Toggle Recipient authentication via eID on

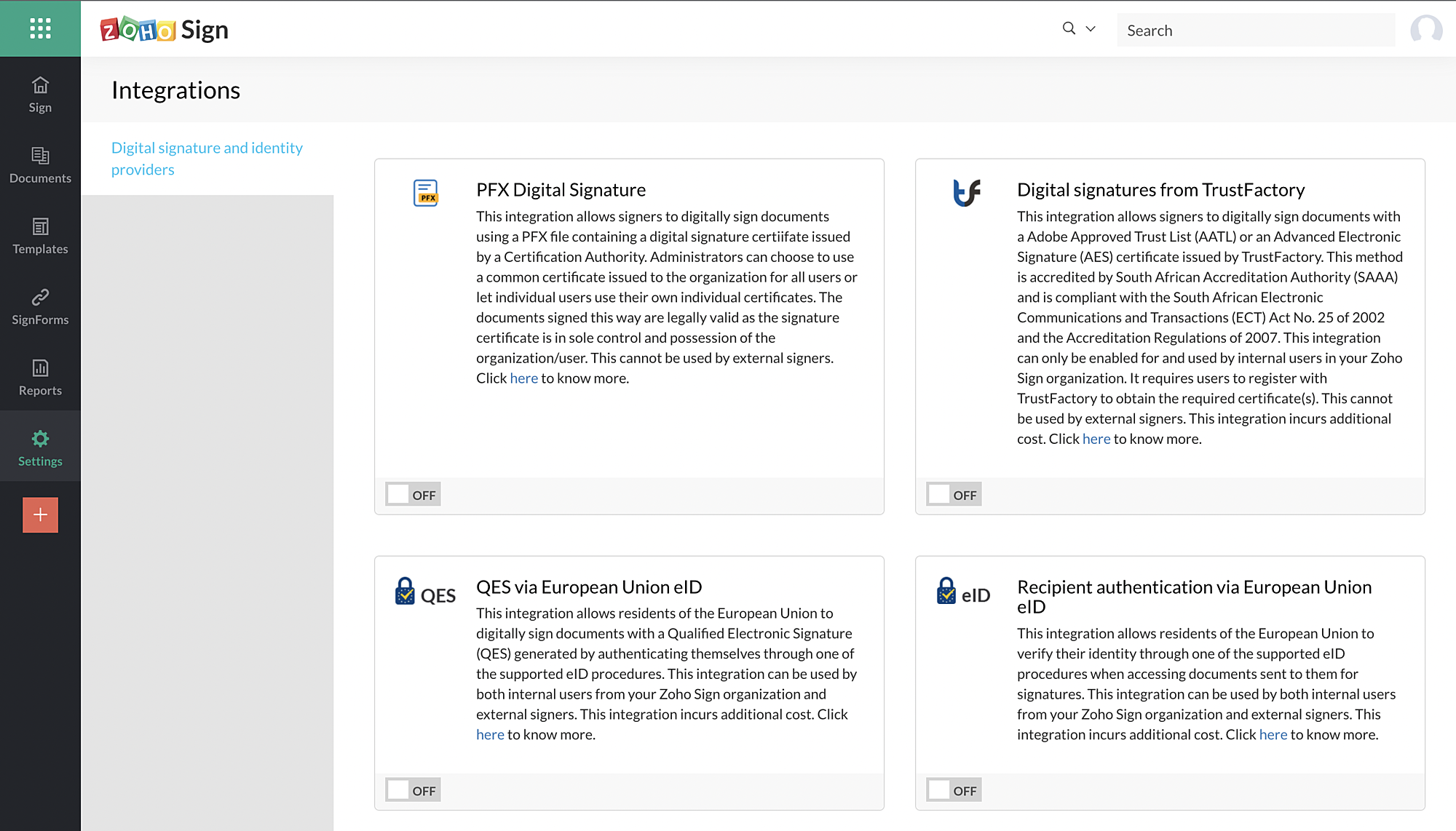(x=954, y=790)
